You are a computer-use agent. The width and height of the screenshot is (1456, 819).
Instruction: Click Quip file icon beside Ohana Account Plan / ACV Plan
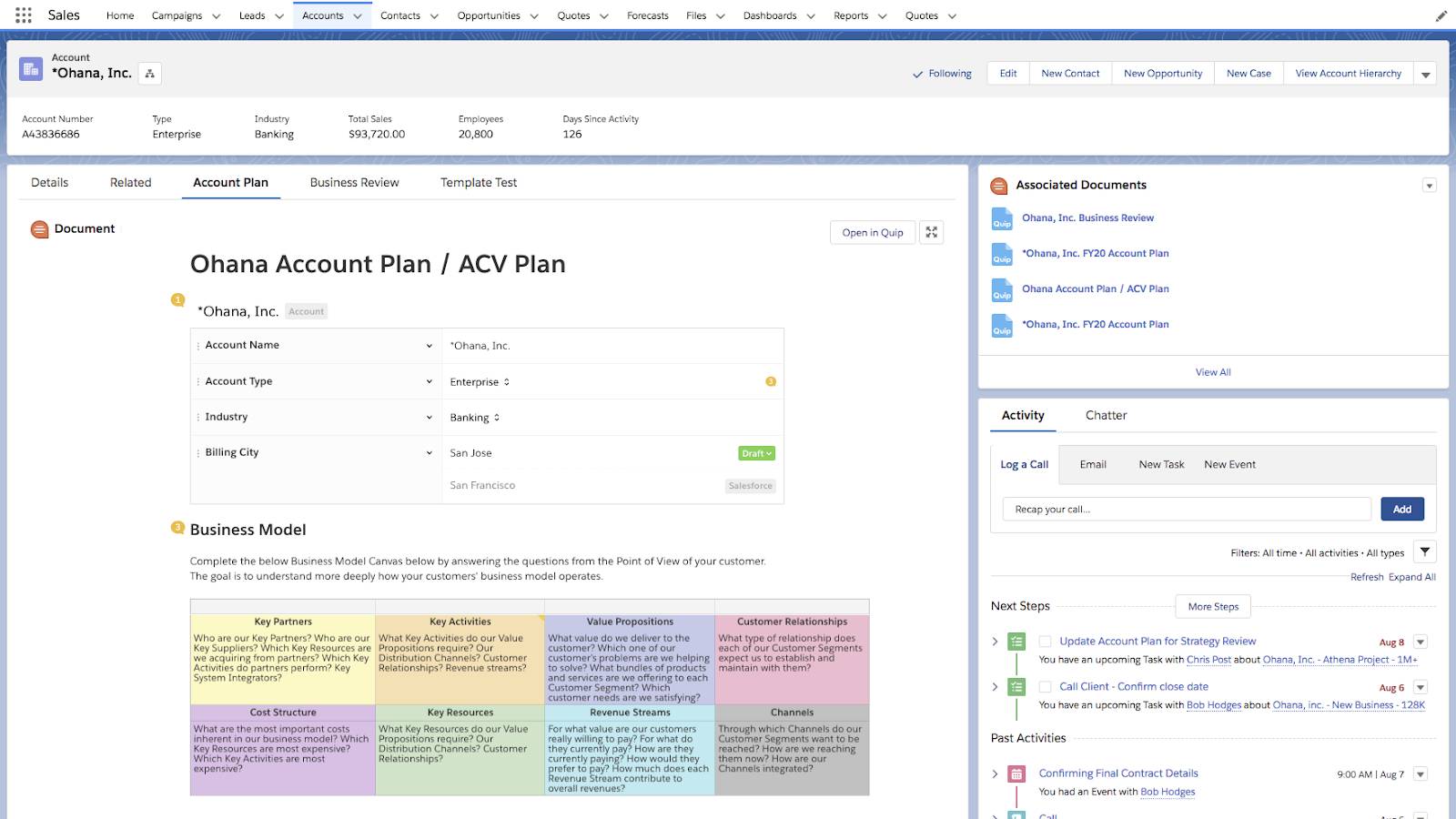click(x=1001, y=289)
